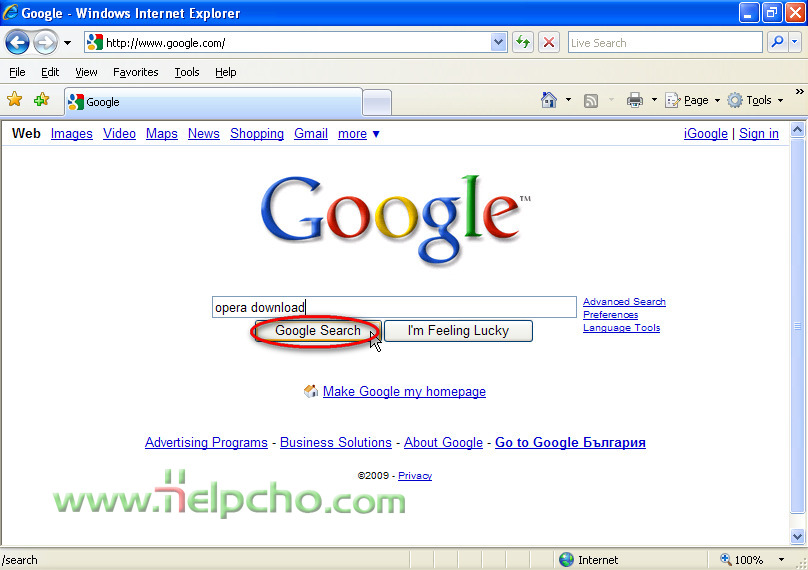Click the Home page icon

549,100
